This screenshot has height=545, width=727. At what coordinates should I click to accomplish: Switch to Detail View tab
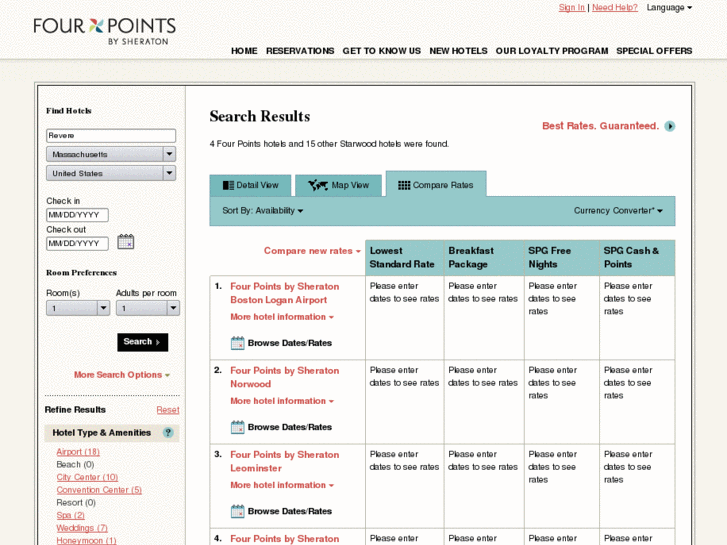(250, 186)
